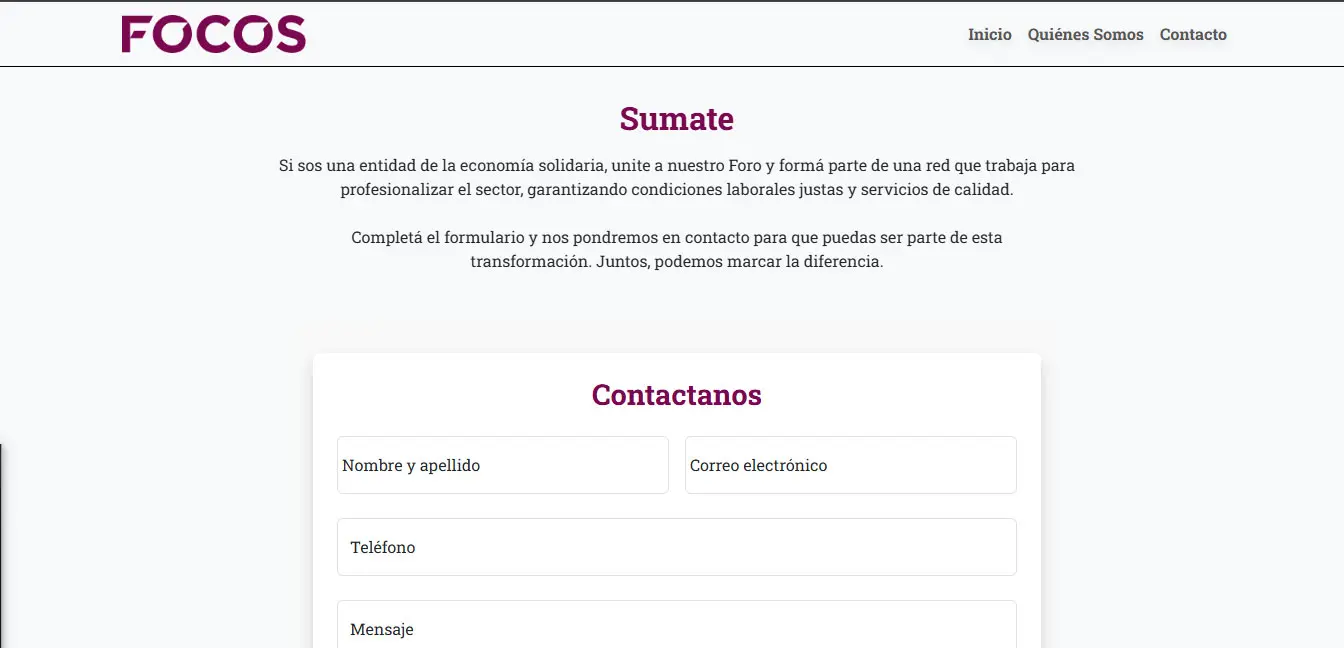Viewport: 1344px width, 648px height.
Task: Go to the Quiénes Somos page
Action: coord(1086,34)
